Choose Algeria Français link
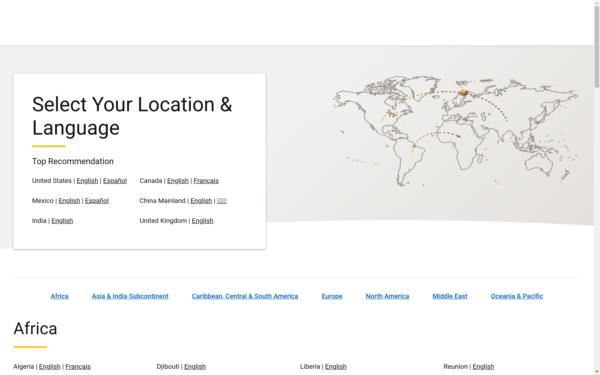Screen dimensions: 600x375 click(78, 367)
